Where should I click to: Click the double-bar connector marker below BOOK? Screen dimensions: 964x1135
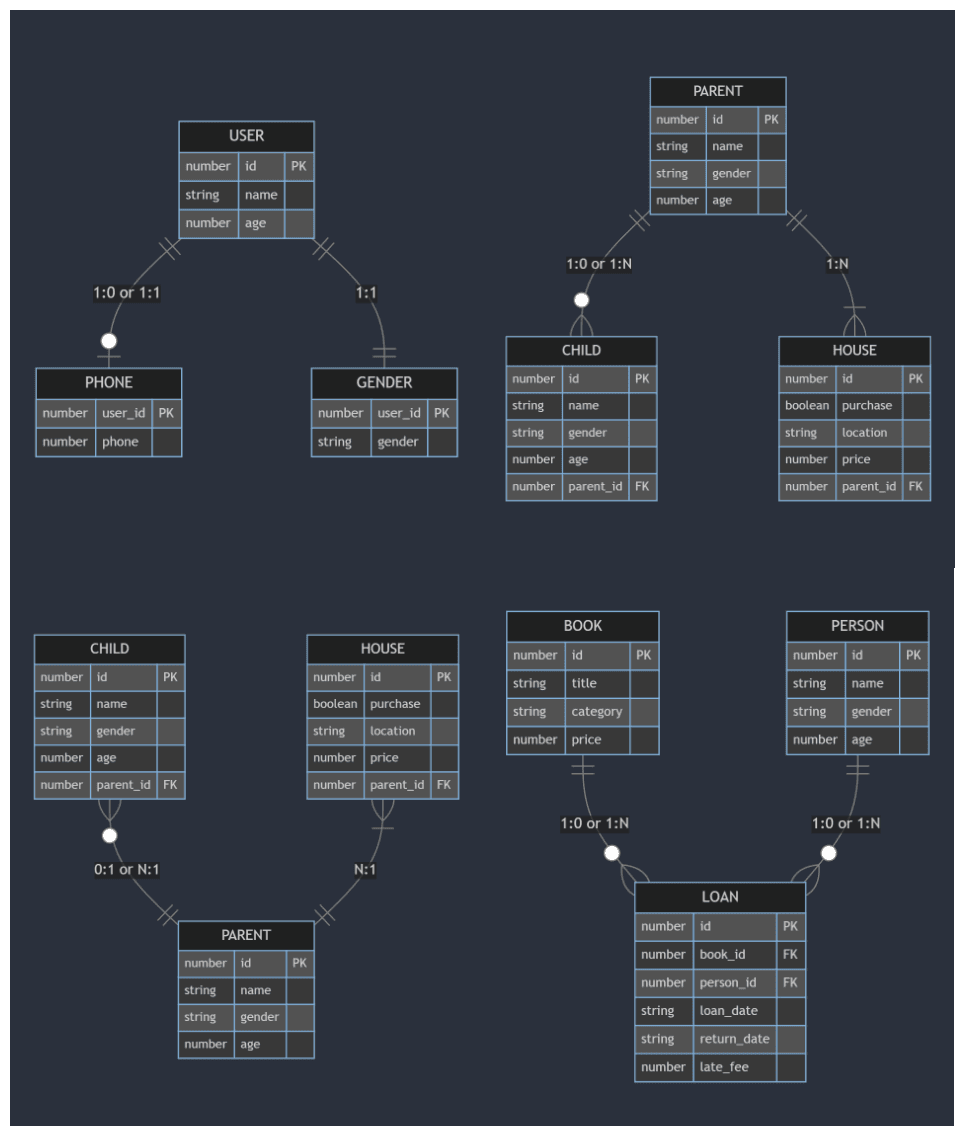pyautogui.click(x=582, y=769)
